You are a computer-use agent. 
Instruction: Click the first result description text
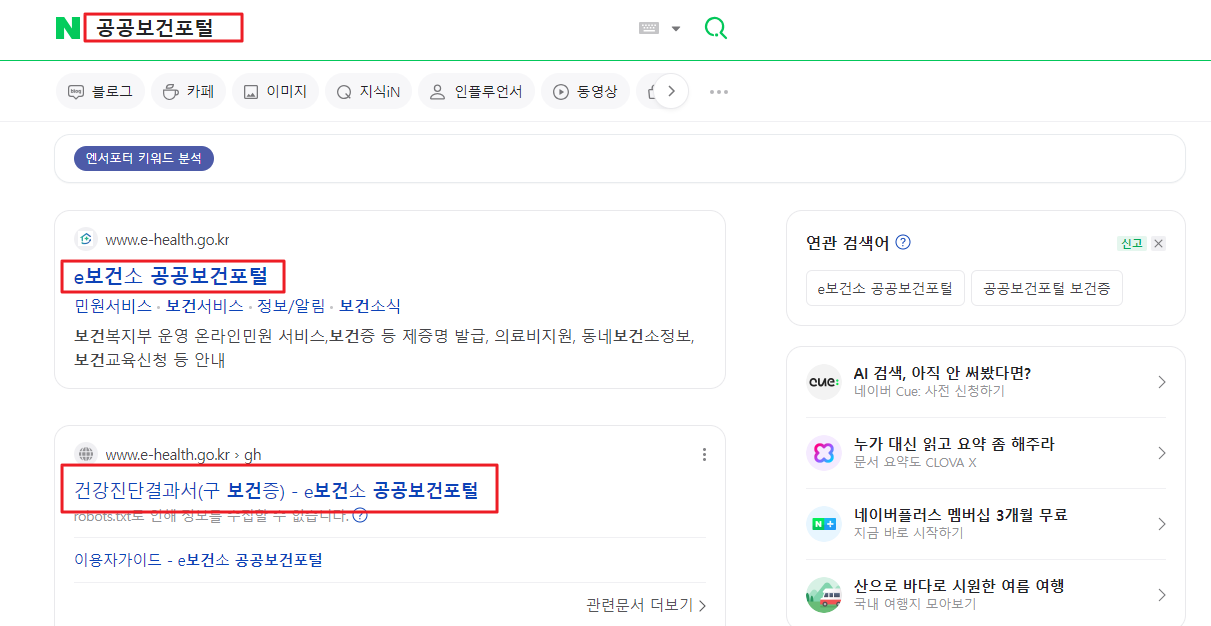(384, 347)
